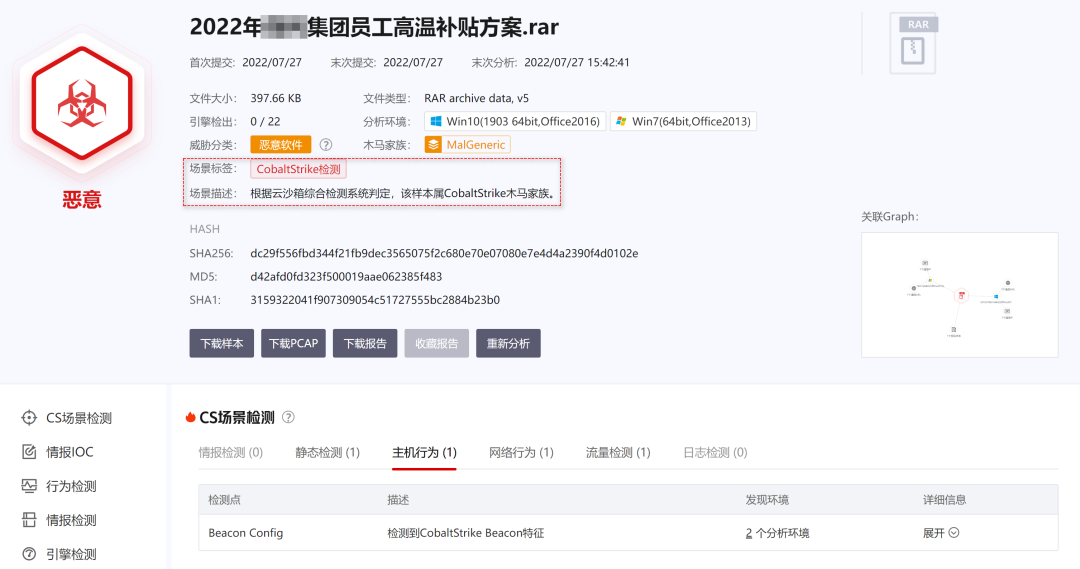Click the RAR file type icon
The image size is (1080, 569).
pyautogui.click(x=913, y=43)
